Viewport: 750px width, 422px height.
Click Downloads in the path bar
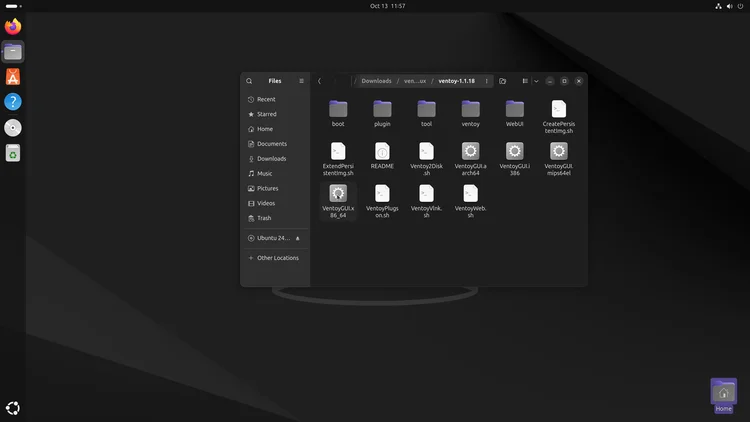point(376,81)
